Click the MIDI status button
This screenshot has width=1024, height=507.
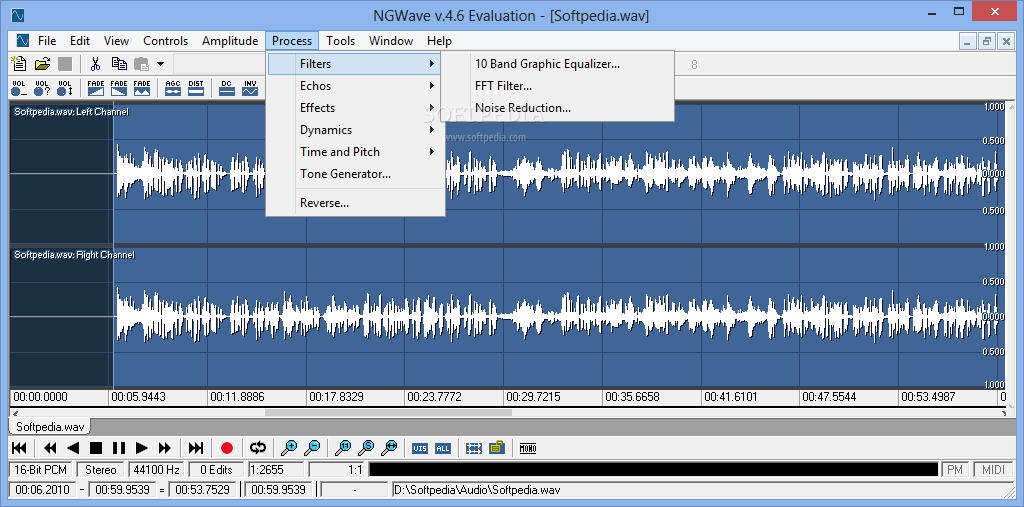tap(993, 469)
